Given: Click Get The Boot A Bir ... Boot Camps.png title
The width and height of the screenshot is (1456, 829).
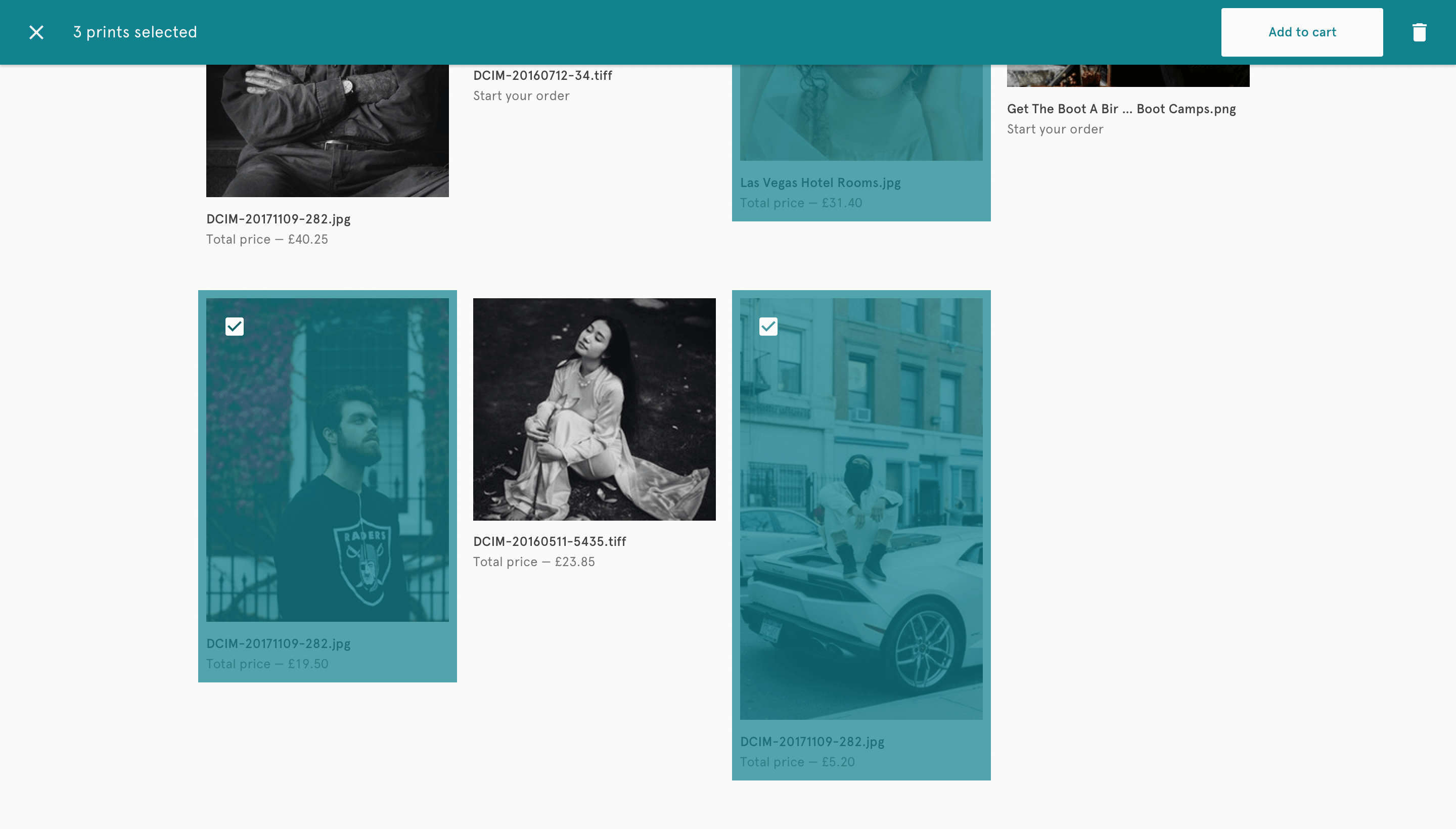Looking at the screenshot, I should pyautogui.click(x=1121, y=109).
